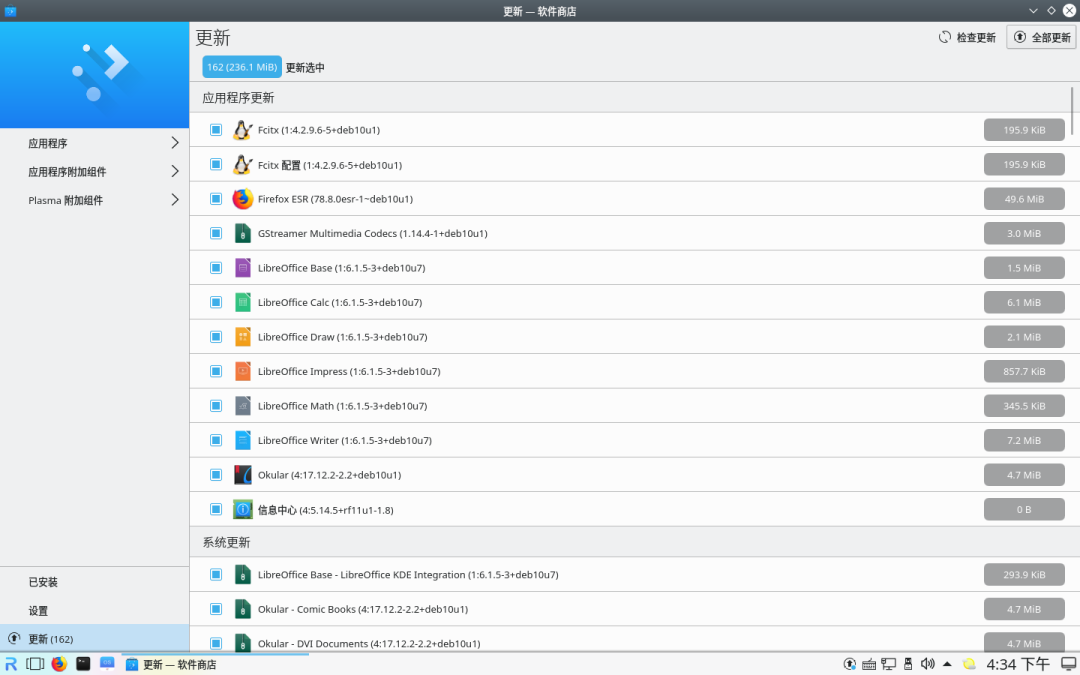
Task: Click the 应用程序 sidebar label
Action: (x=48, y=143)
